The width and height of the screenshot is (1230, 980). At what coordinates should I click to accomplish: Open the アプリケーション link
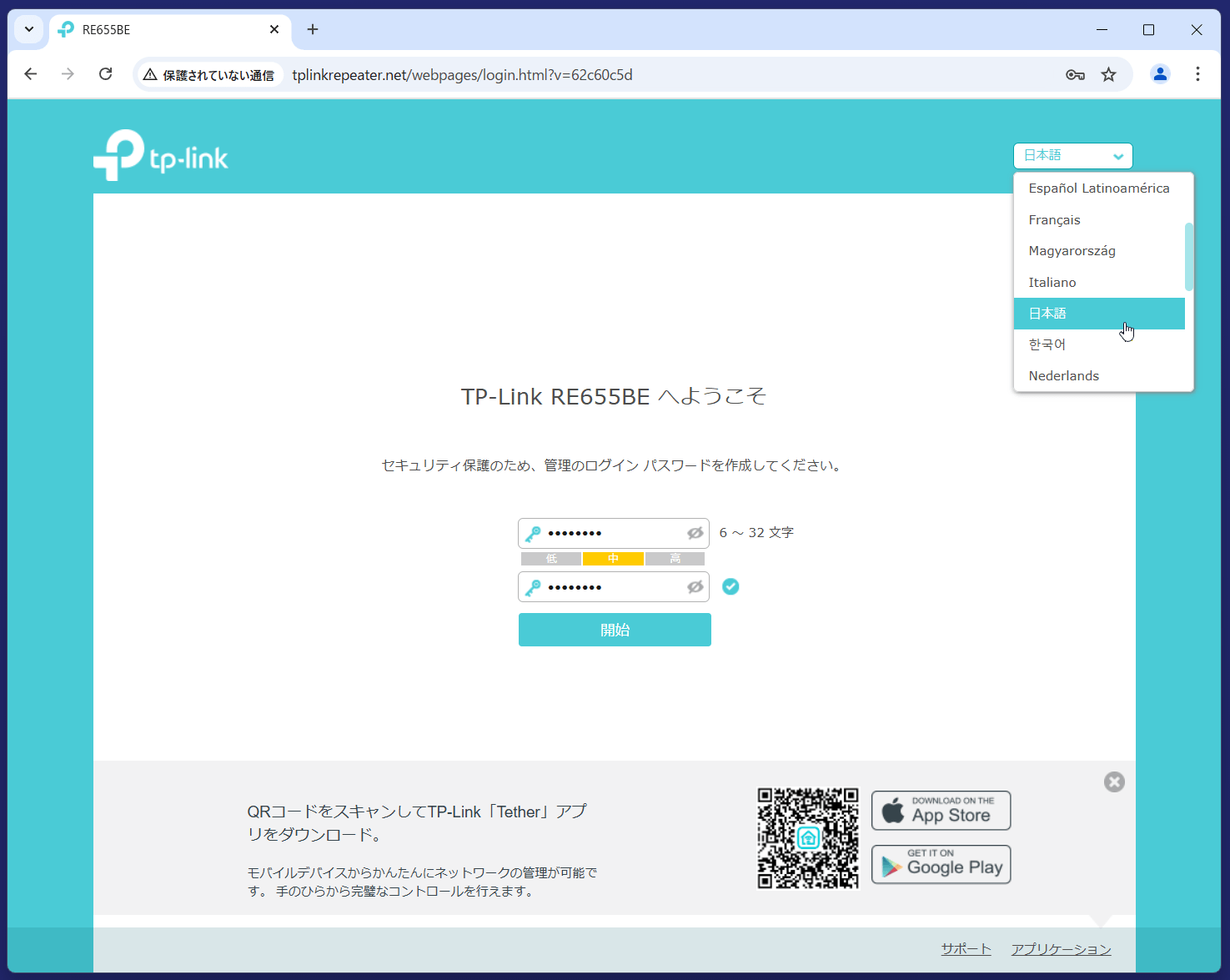pyautogui.click(x=1061, y=949)
